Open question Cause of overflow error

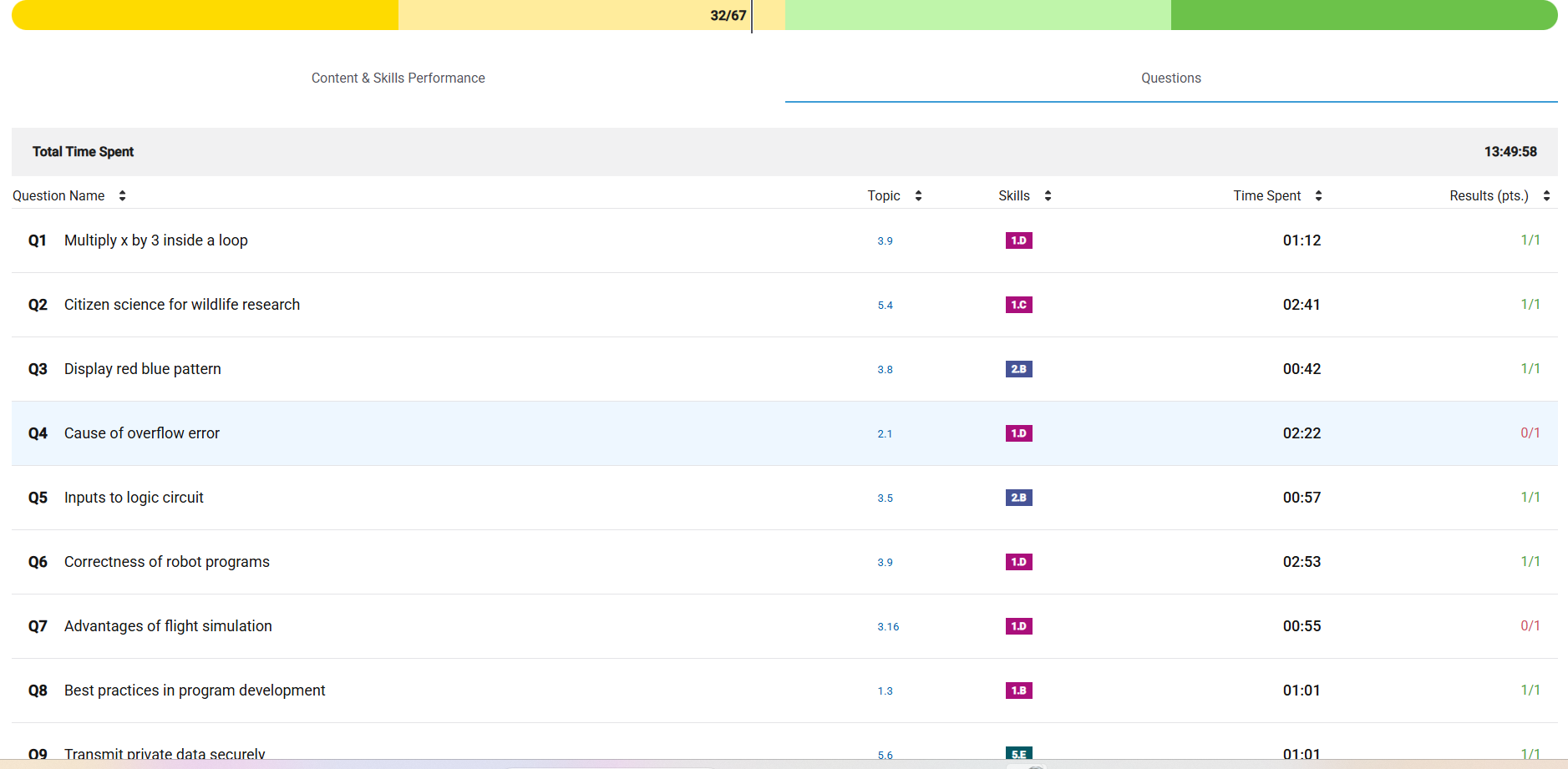point(142,433)
